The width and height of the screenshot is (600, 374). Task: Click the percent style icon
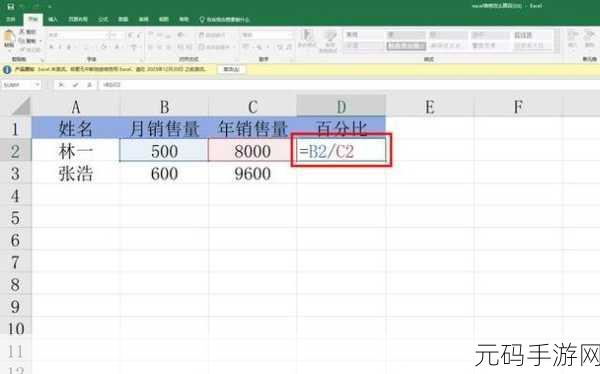pos(259,47)
